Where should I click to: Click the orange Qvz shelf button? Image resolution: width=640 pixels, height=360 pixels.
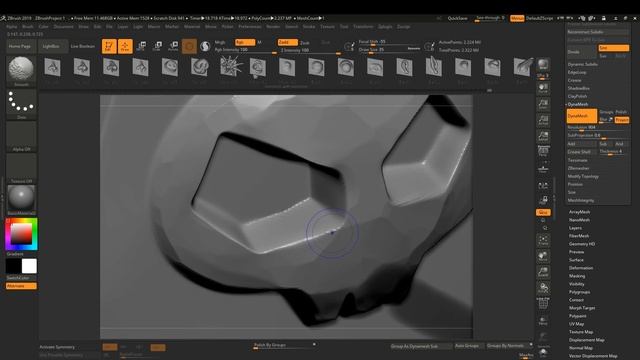[x=543, y=213]
